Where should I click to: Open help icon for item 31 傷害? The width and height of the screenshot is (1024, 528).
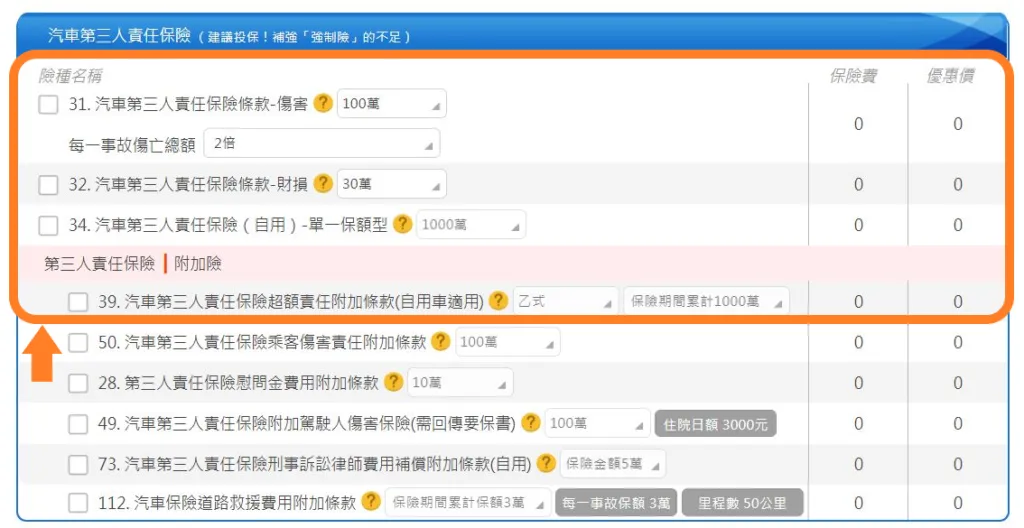(323, 103)
